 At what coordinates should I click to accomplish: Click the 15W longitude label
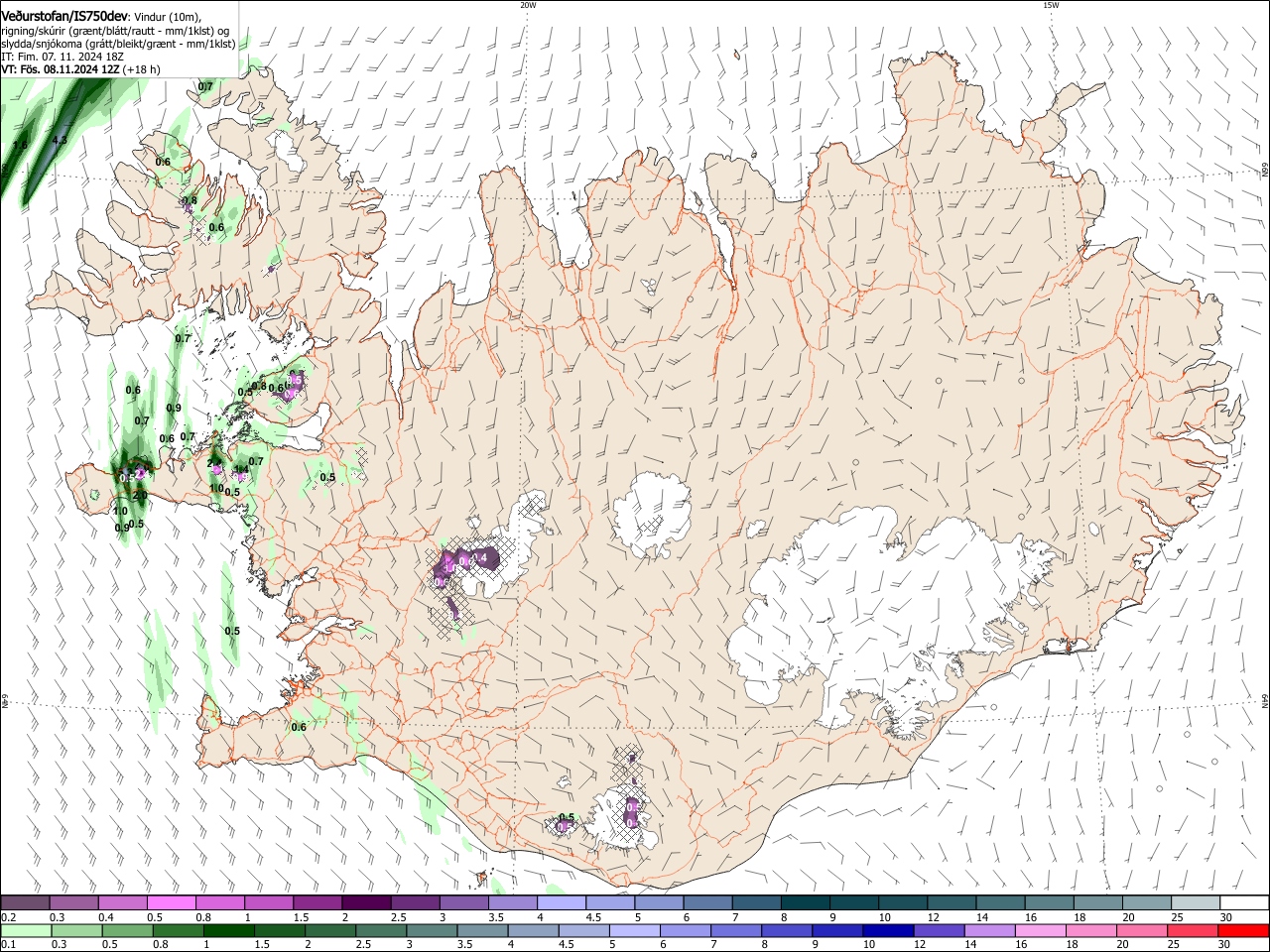coord(1050,5)
